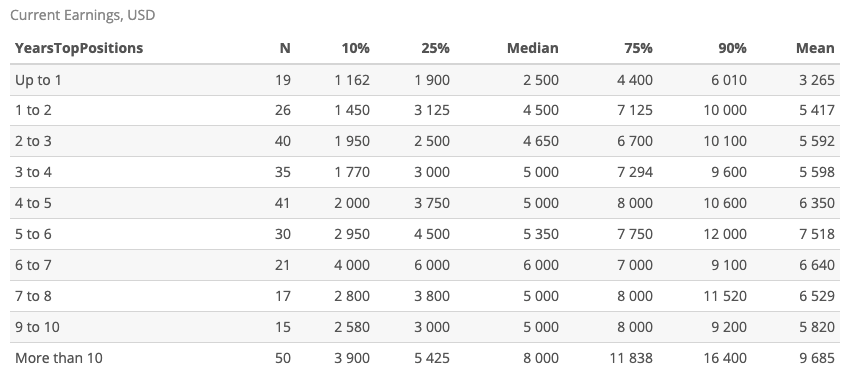Click the 75% column header

point(638,48)
